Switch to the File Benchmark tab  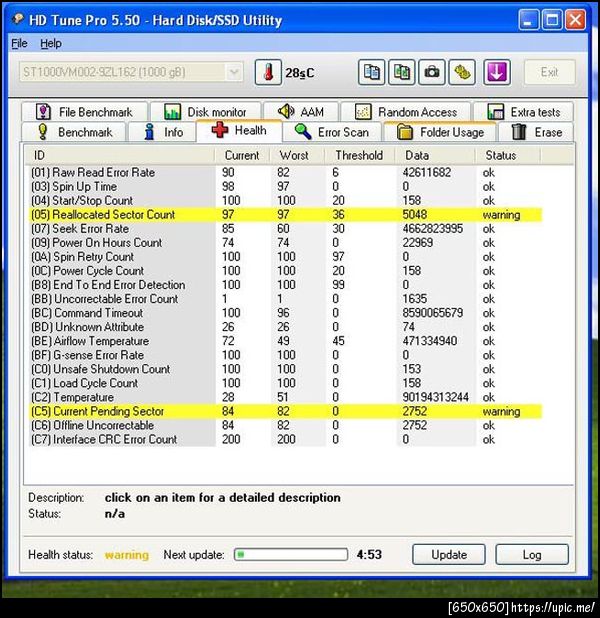[x=84, y=112]
